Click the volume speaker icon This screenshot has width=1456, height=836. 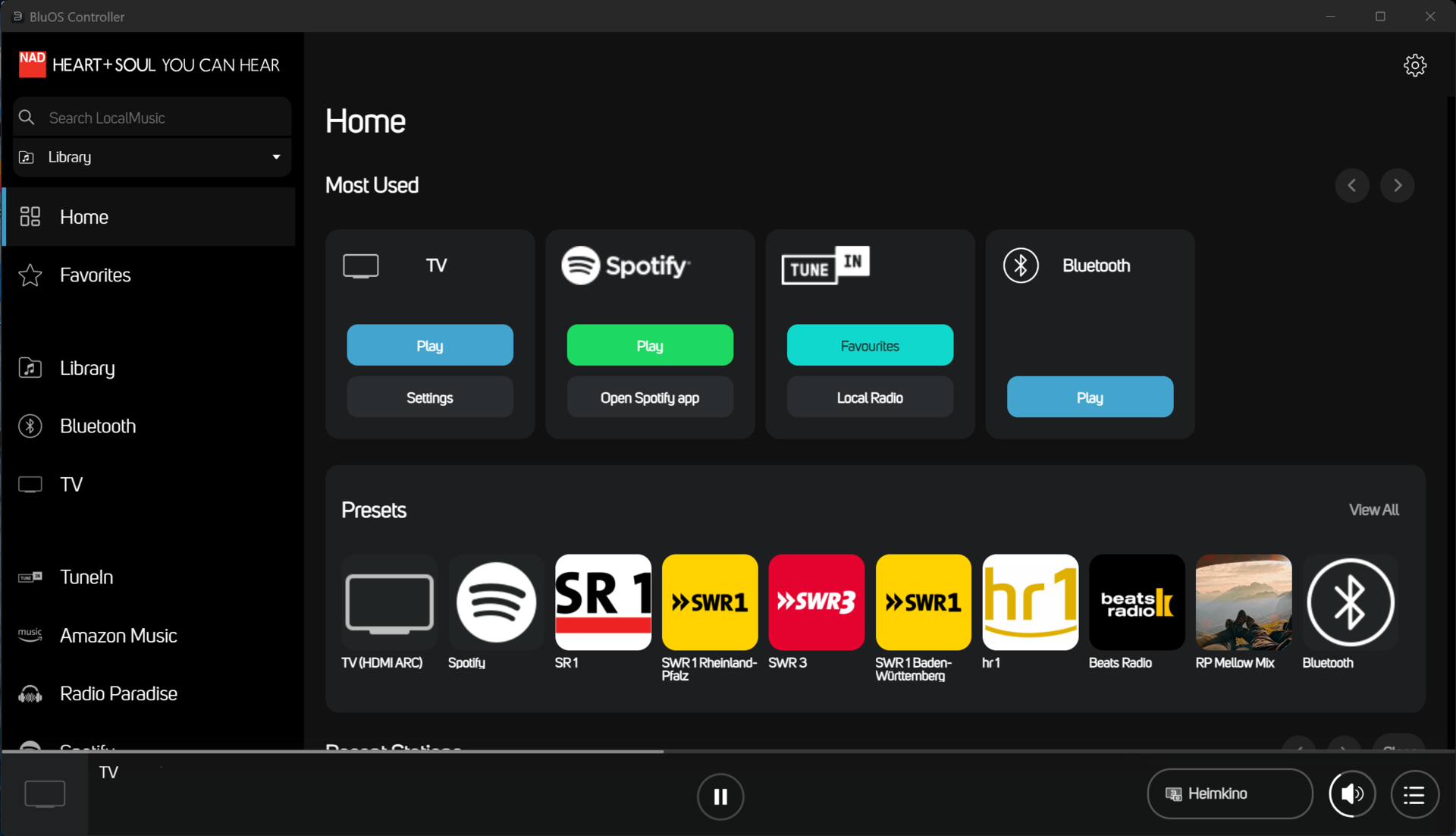(1351, 794)
